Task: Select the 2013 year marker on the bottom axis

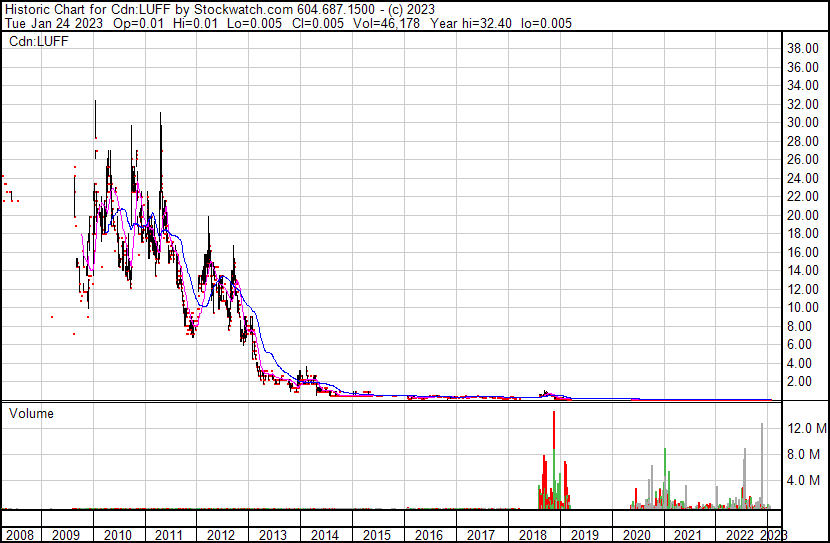Action: [x=273, y=535]
